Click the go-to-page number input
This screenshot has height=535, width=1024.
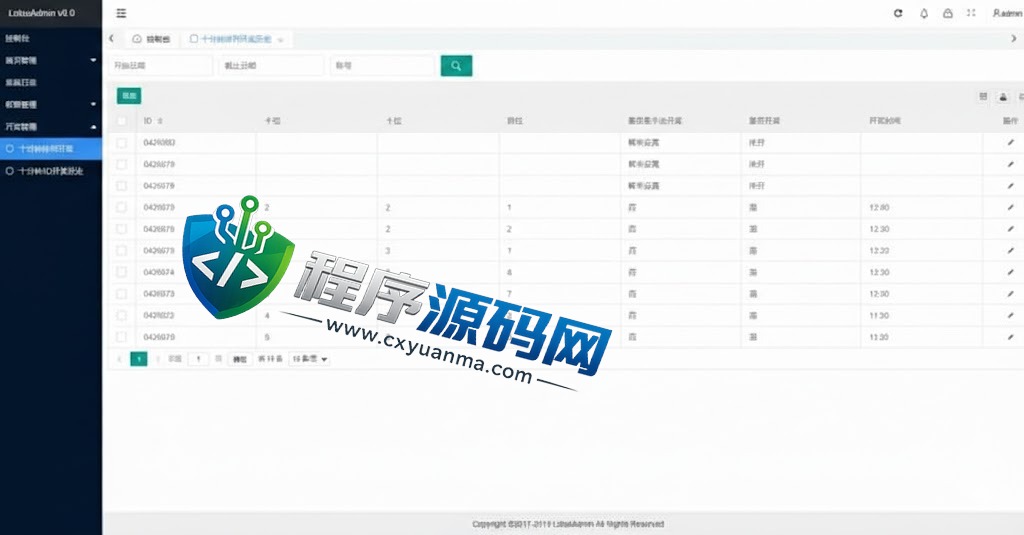coord(198,359)
